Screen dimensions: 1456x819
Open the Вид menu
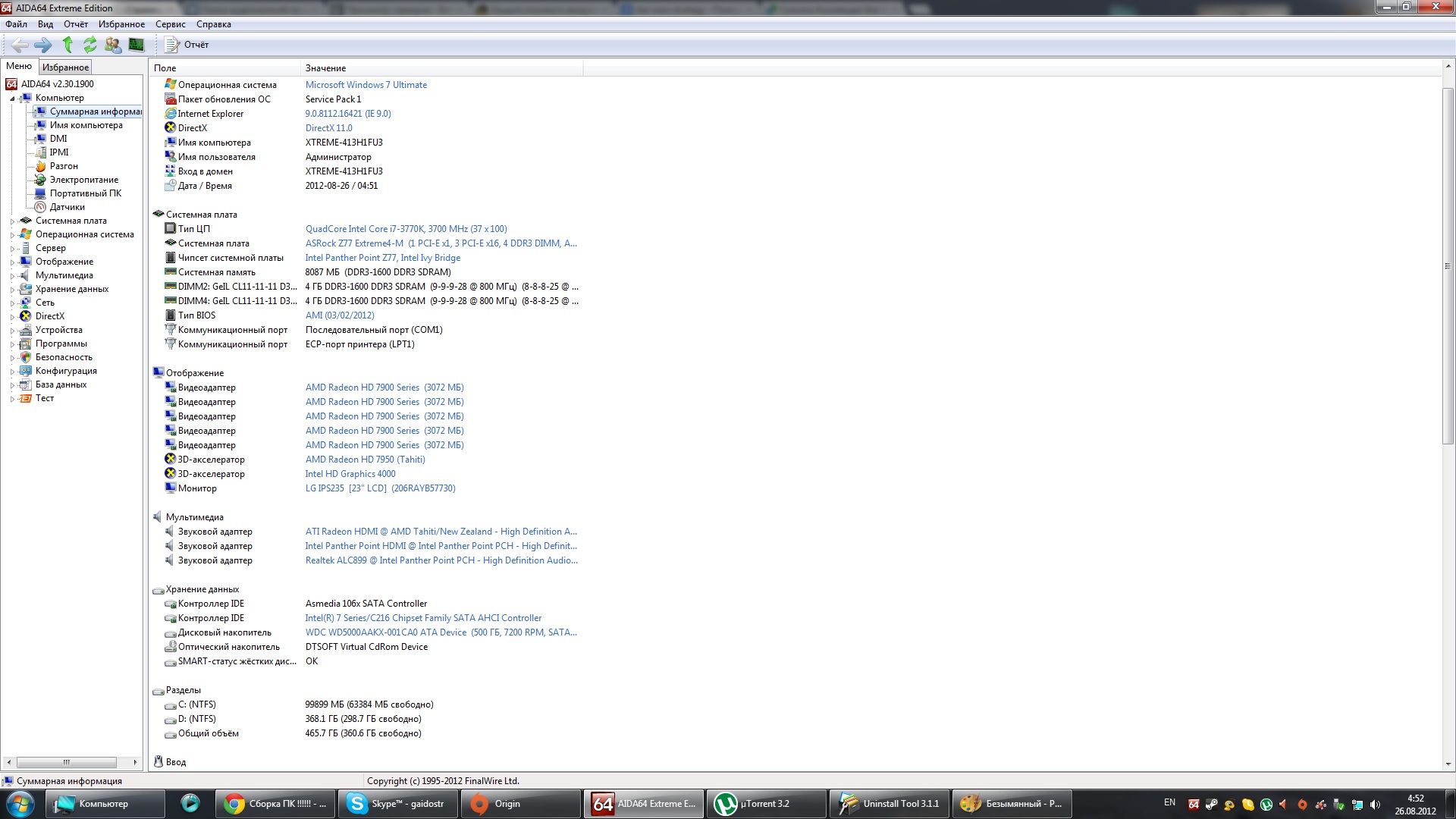(45, 24)
